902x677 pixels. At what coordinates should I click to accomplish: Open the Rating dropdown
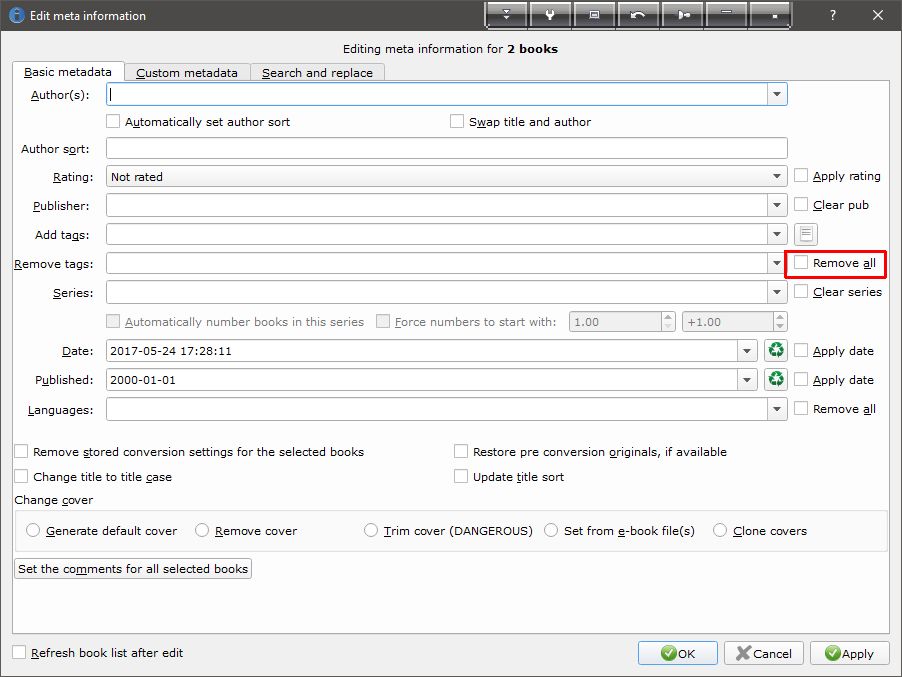tap(777, 177)
